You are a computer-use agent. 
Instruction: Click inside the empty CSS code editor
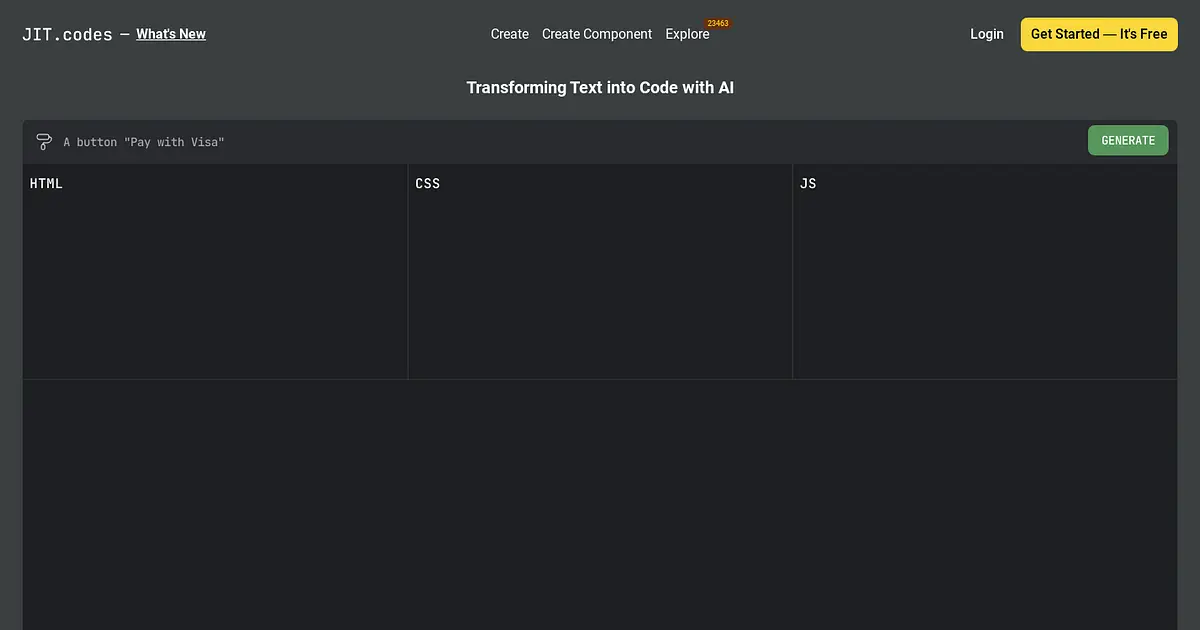point(600,285)
